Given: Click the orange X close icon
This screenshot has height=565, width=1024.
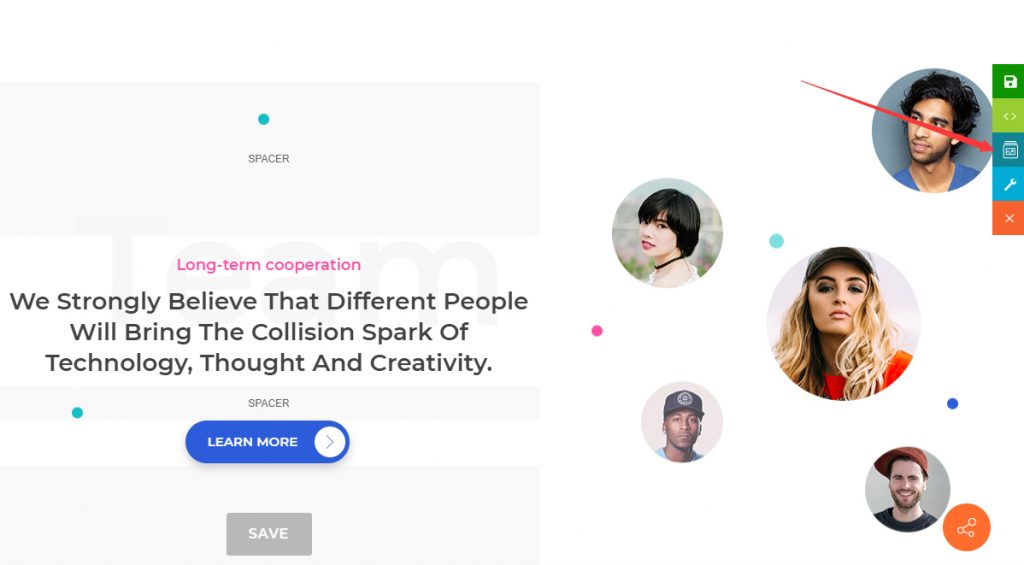Looking at the screenshot, I should point(1009,218).
